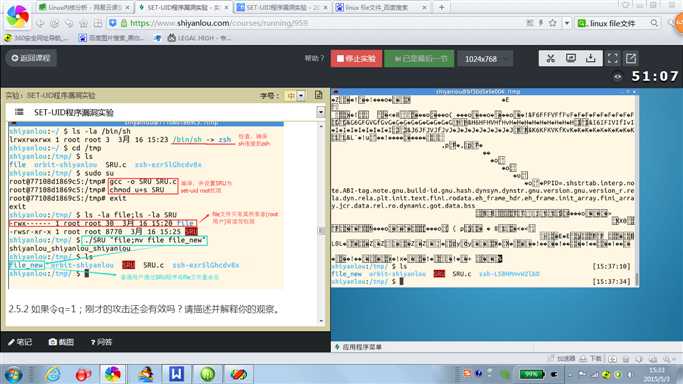Click the remote terminal window title bar

[484, 91]
